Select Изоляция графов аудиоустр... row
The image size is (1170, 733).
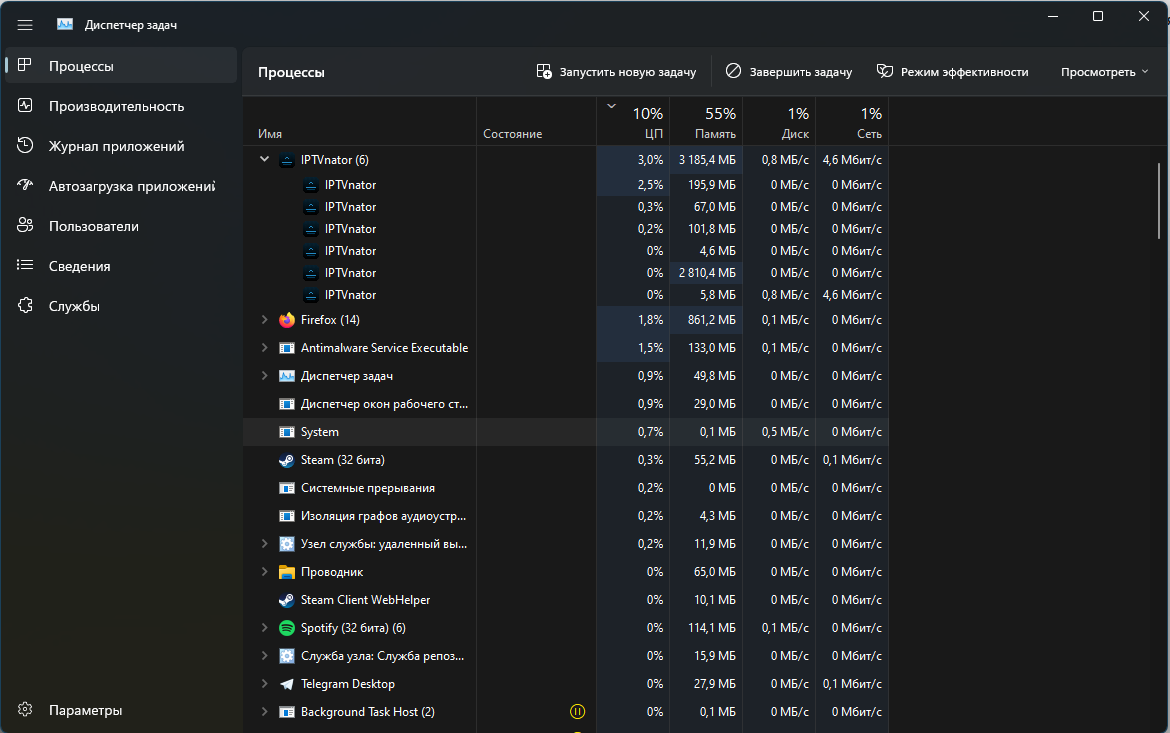coord(566,516)
